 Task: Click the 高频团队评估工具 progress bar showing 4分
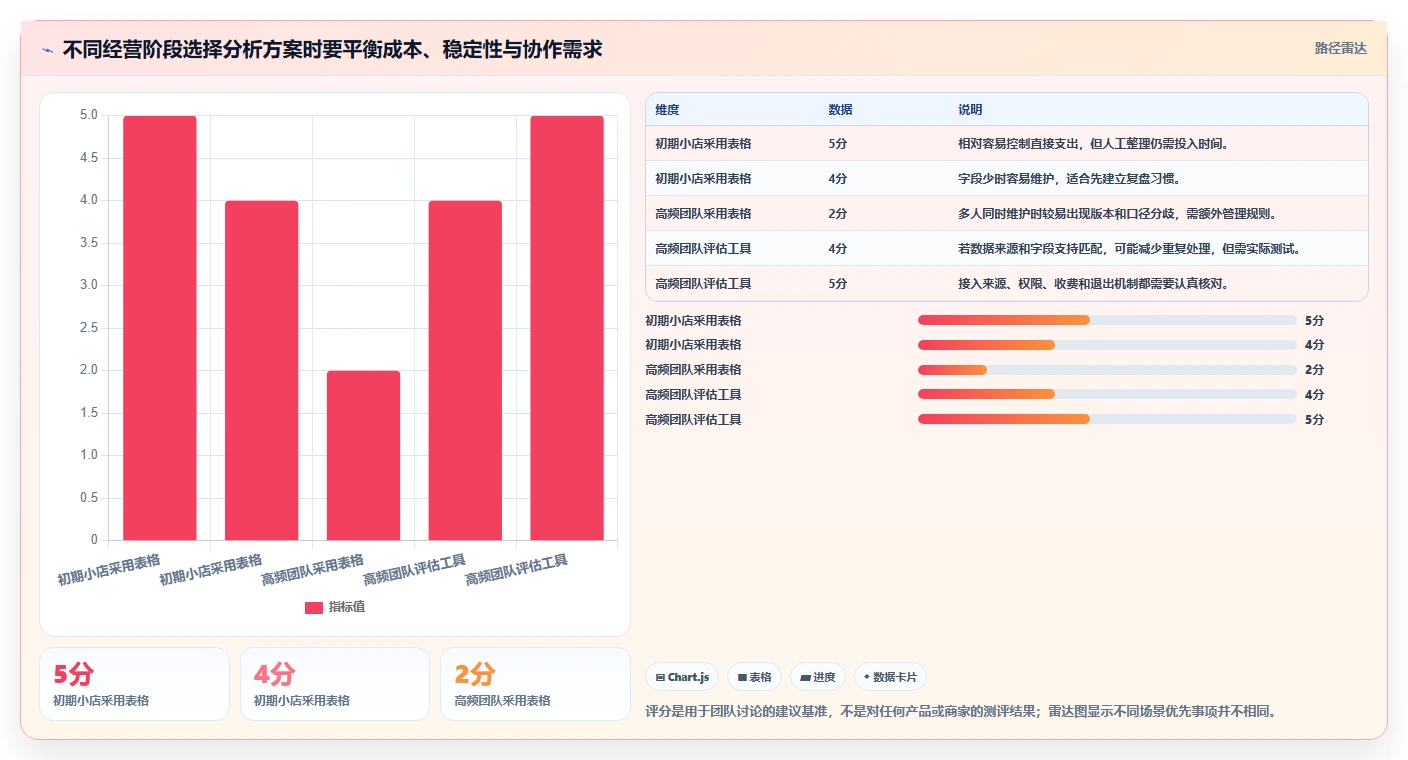(1107, 395)
